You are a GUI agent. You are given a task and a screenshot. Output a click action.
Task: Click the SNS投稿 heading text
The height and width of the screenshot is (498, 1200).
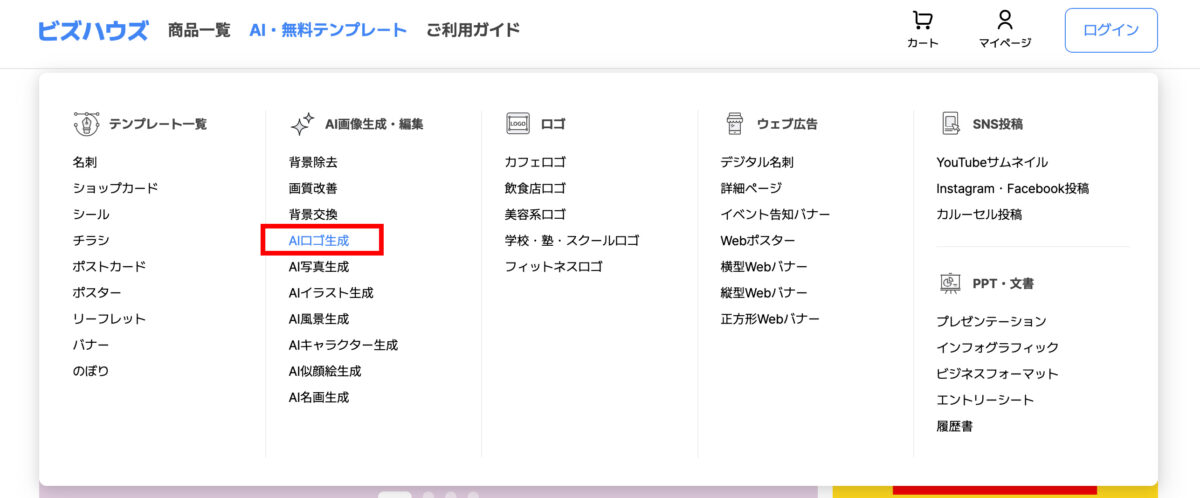997,124
